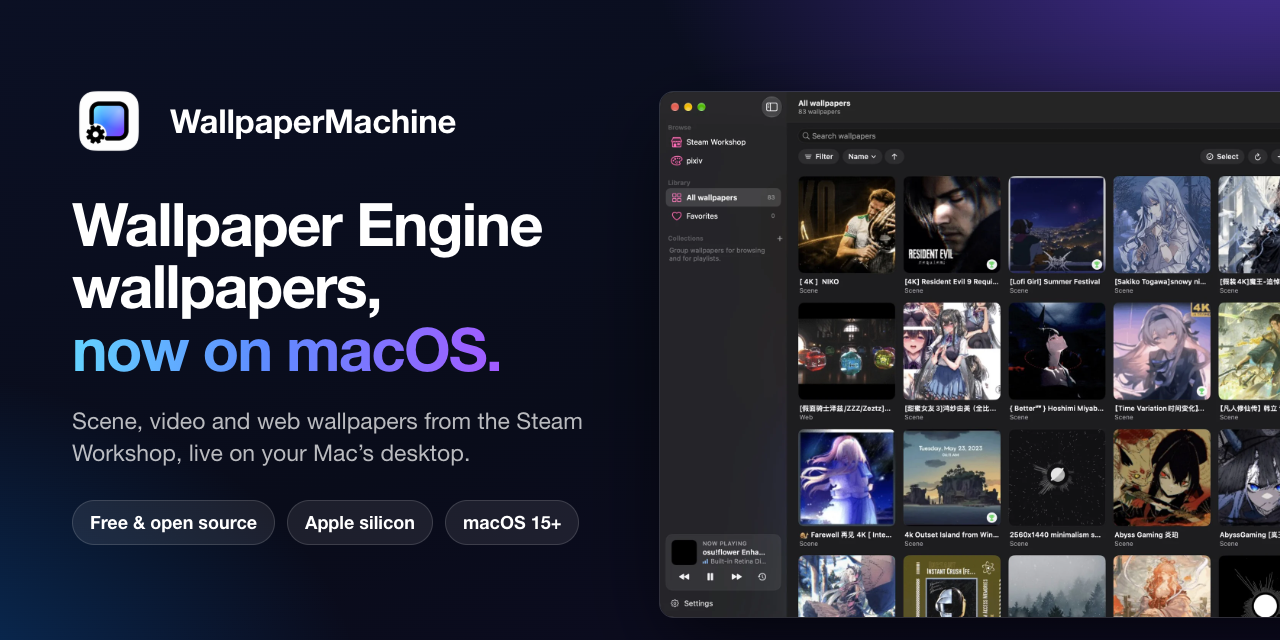Toggle sort direction with the up arrow
Image resolution: width=1280 pixels, height=640 pixels.
tap(894, 157)
